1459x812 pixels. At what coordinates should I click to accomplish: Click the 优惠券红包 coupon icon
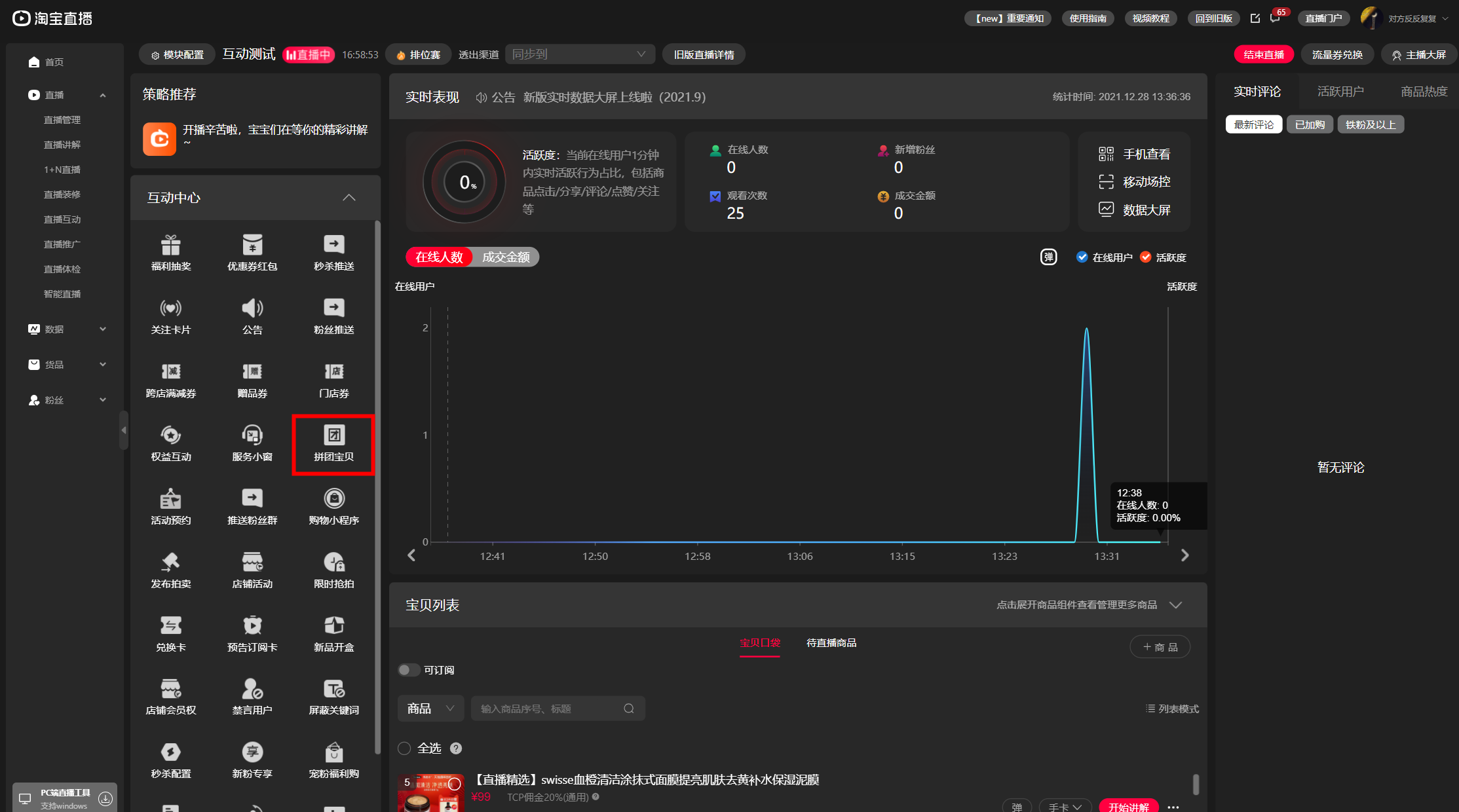click(252, 245)
